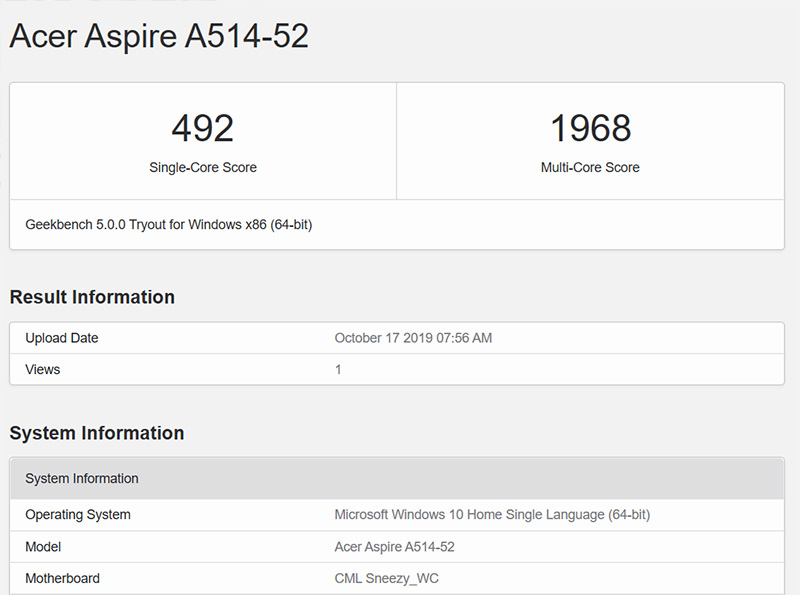Click the 1968 multi-core score number
Image resolution: width=800 pixels, height=595 pixels.
pyautogui.click(x=590, y=128)
